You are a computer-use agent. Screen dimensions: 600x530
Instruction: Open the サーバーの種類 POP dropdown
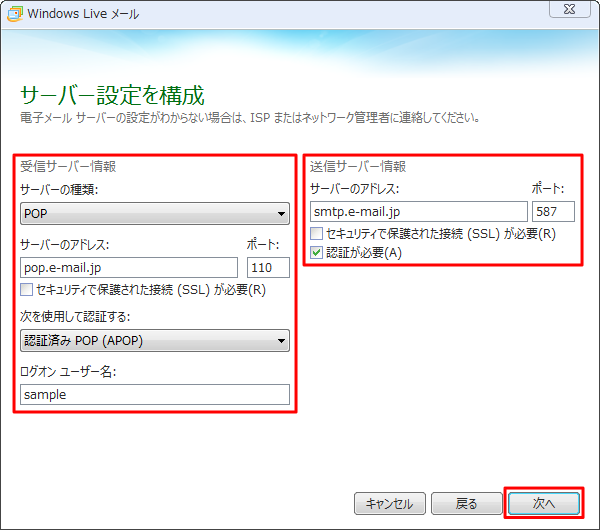tap(155, 214)
